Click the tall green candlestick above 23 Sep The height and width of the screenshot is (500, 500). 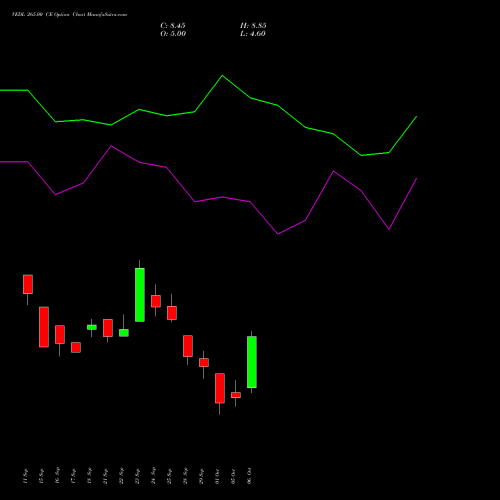[x=140, y=295]
